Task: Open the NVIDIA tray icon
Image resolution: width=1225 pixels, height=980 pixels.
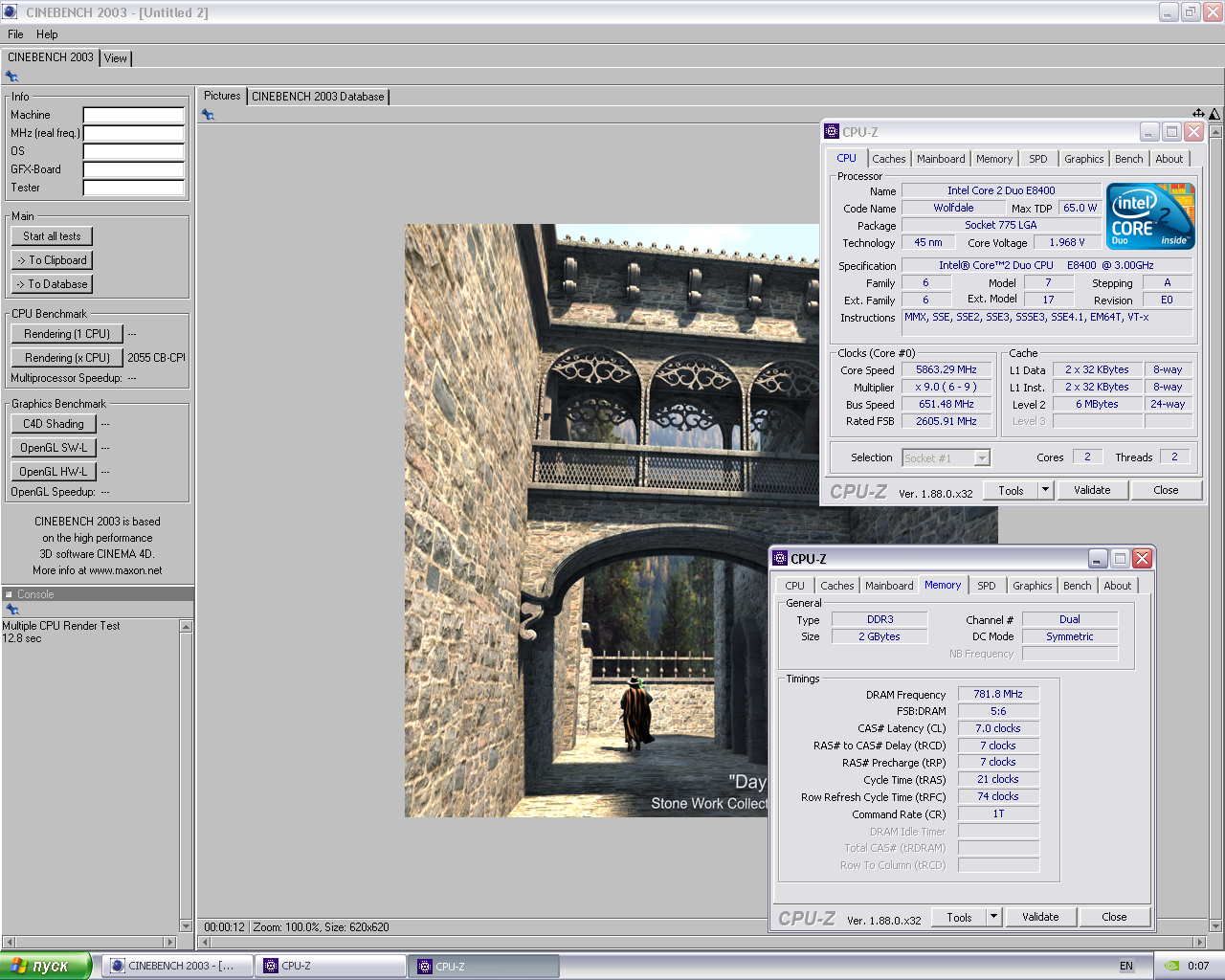Action: 1170,966
